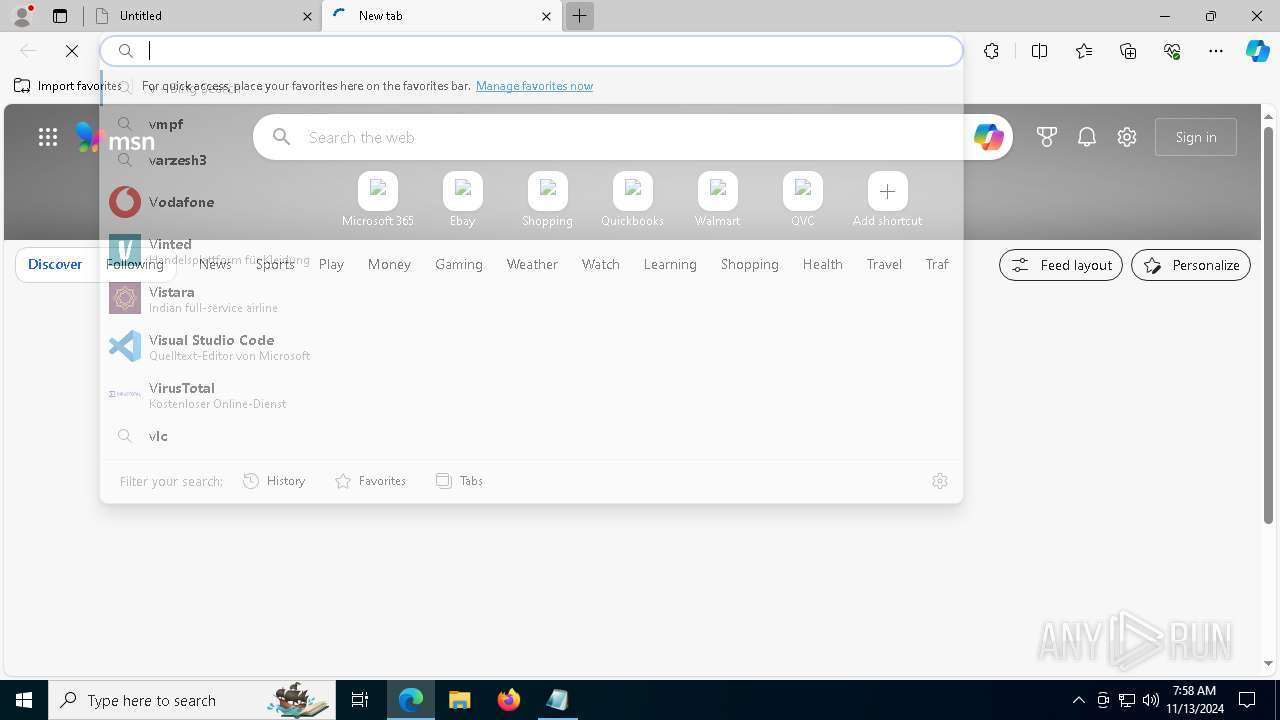Open the tab actions menu icon
Screen dimensions: 1280x720
60,16
